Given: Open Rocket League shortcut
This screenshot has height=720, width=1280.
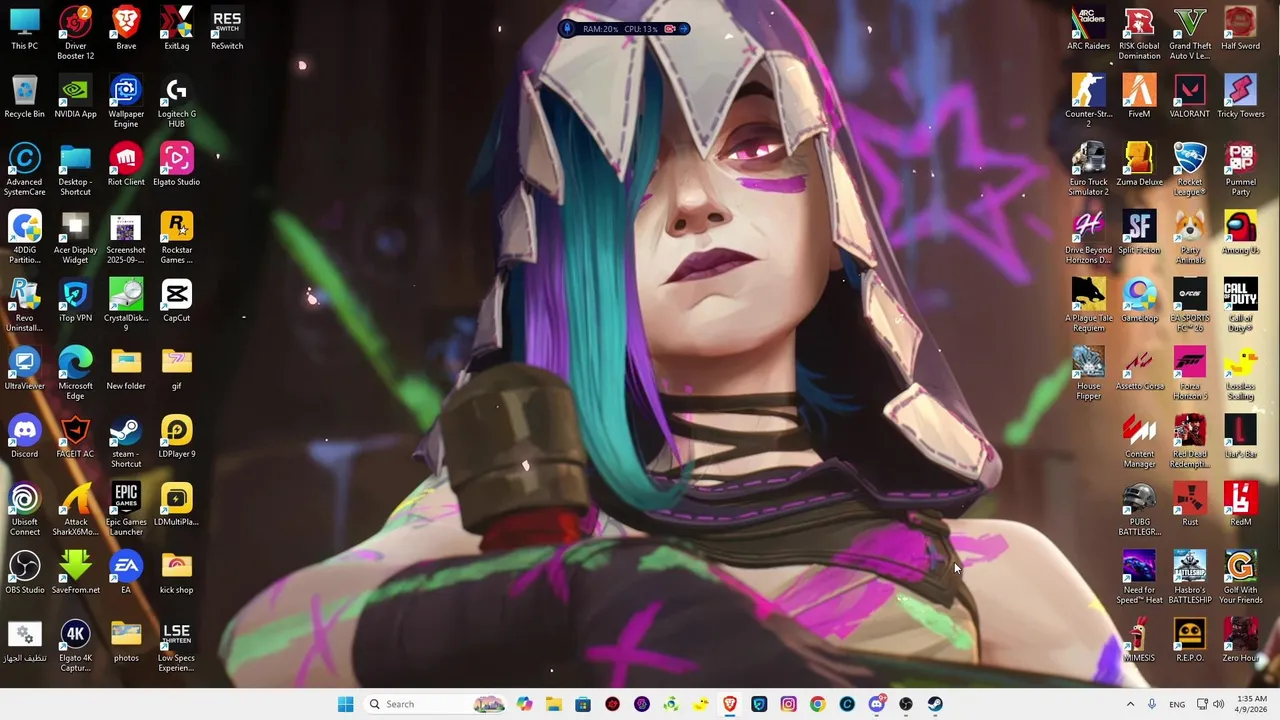Looking at the screenshot, I should [1190, 170].
